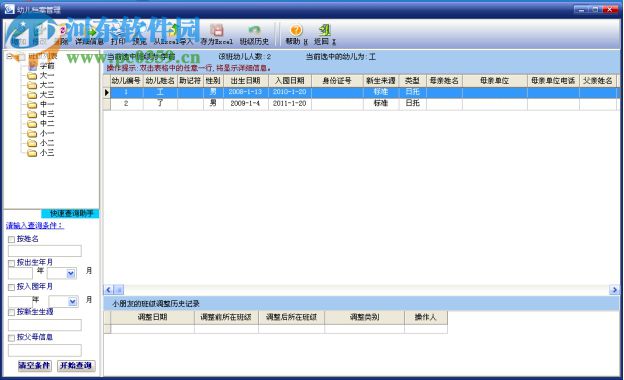
Task: Click the 父母信息 input field
Action: click(x=45, y=350)
